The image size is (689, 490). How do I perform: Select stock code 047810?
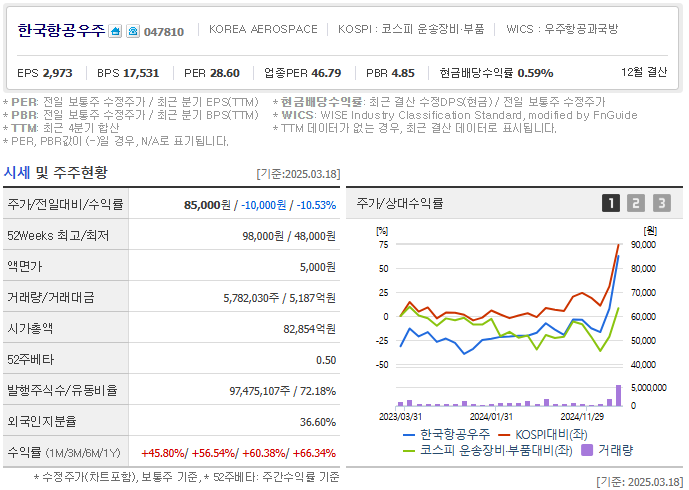coord(164,32)
